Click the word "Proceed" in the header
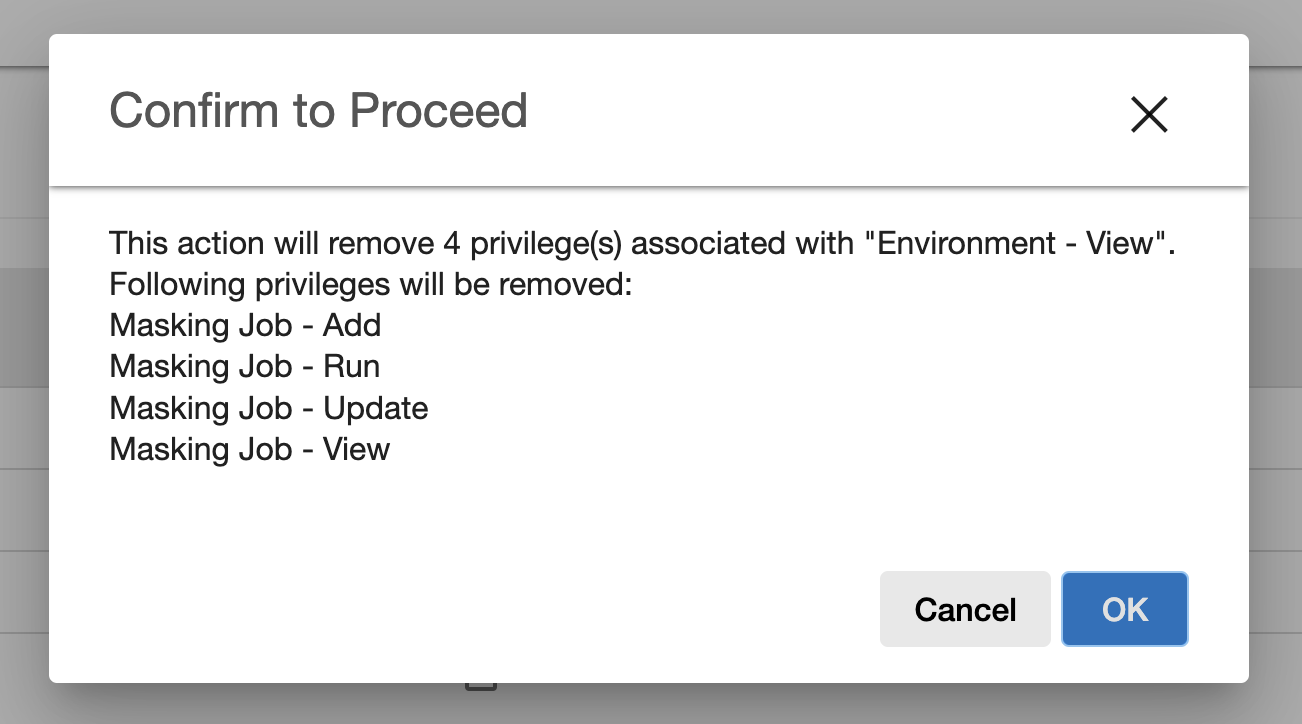 click(x=439, y=111)
